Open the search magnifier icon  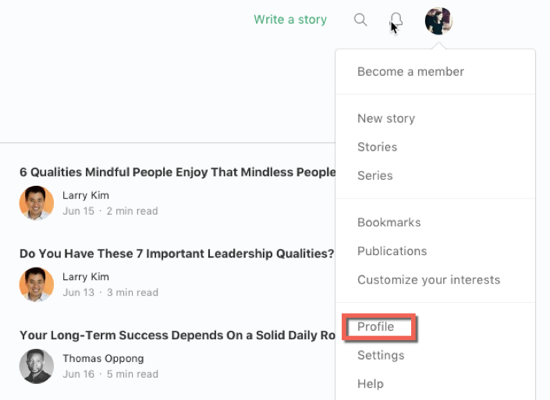pos(360,20)
